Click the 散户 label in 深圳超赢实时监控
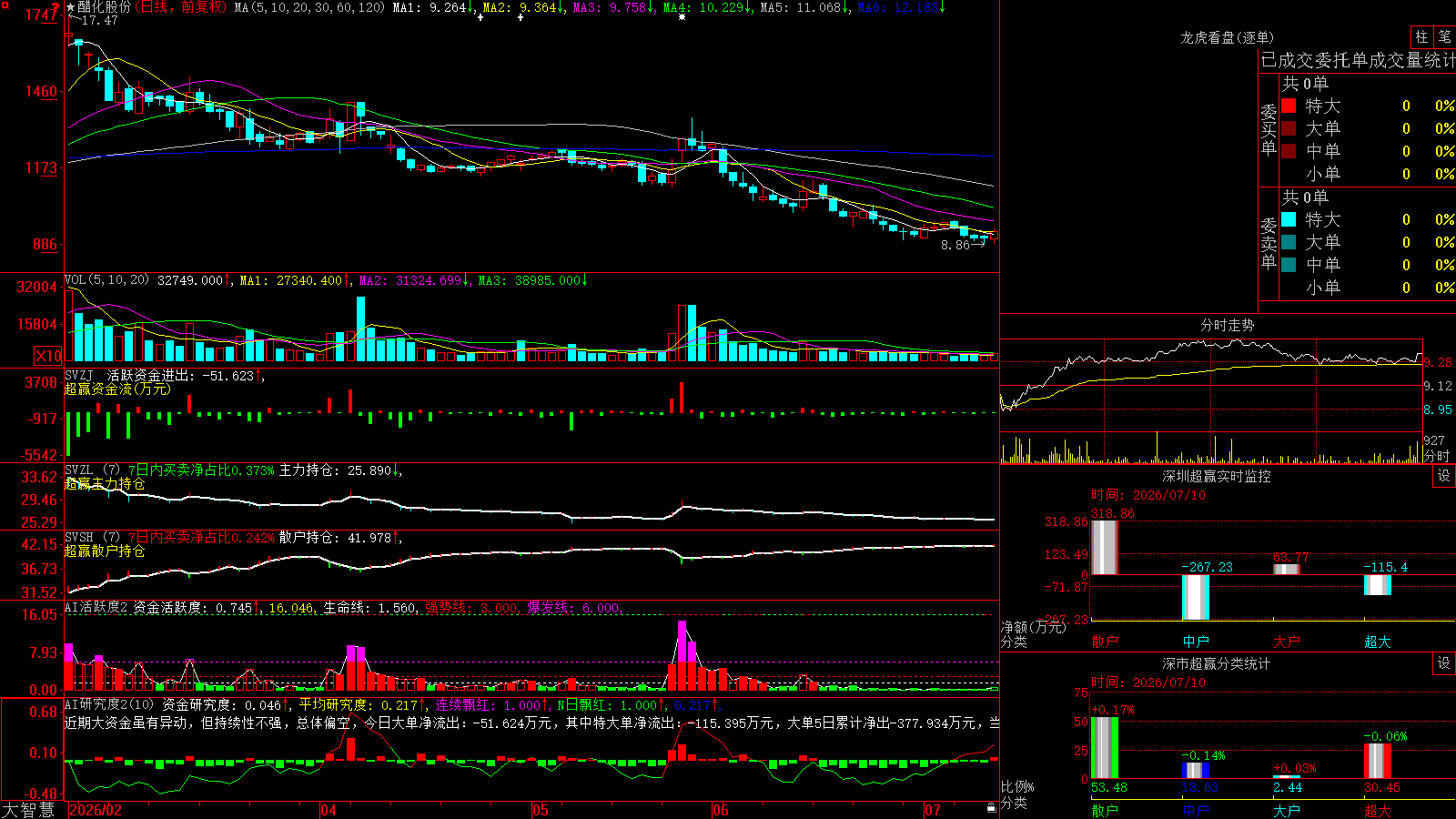 click(1105, 642)
